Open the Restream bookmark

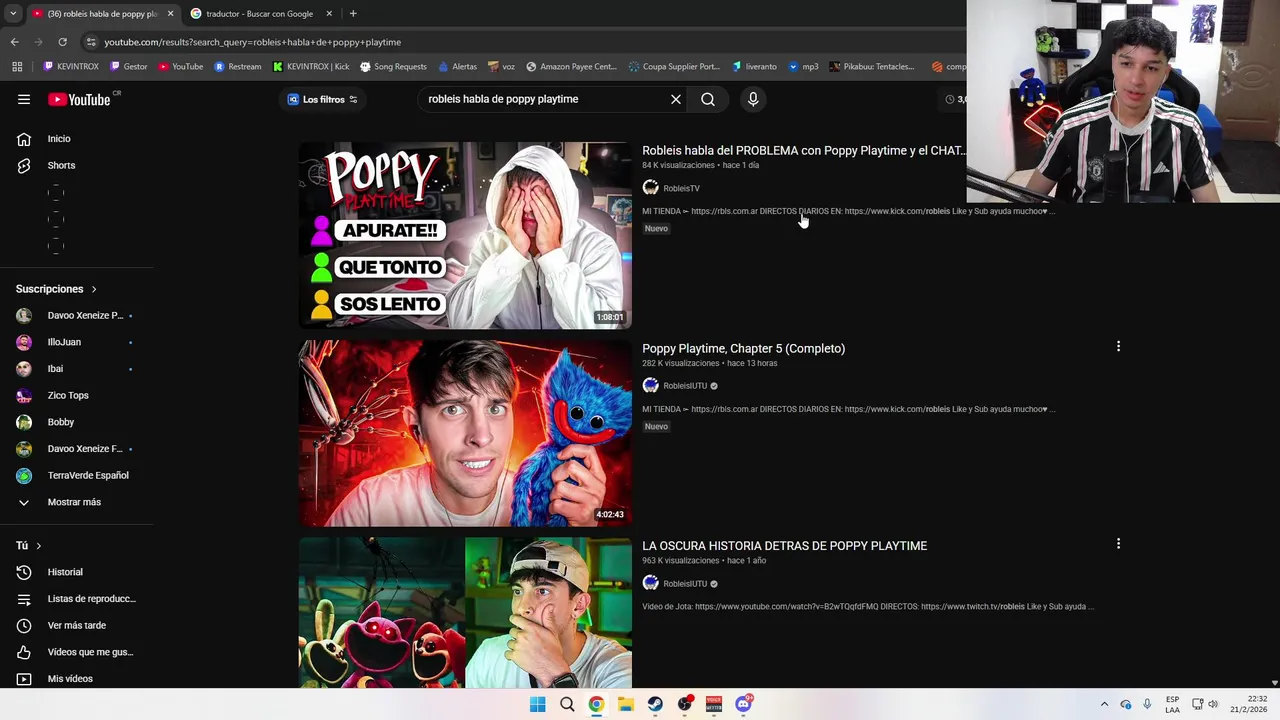238,67
